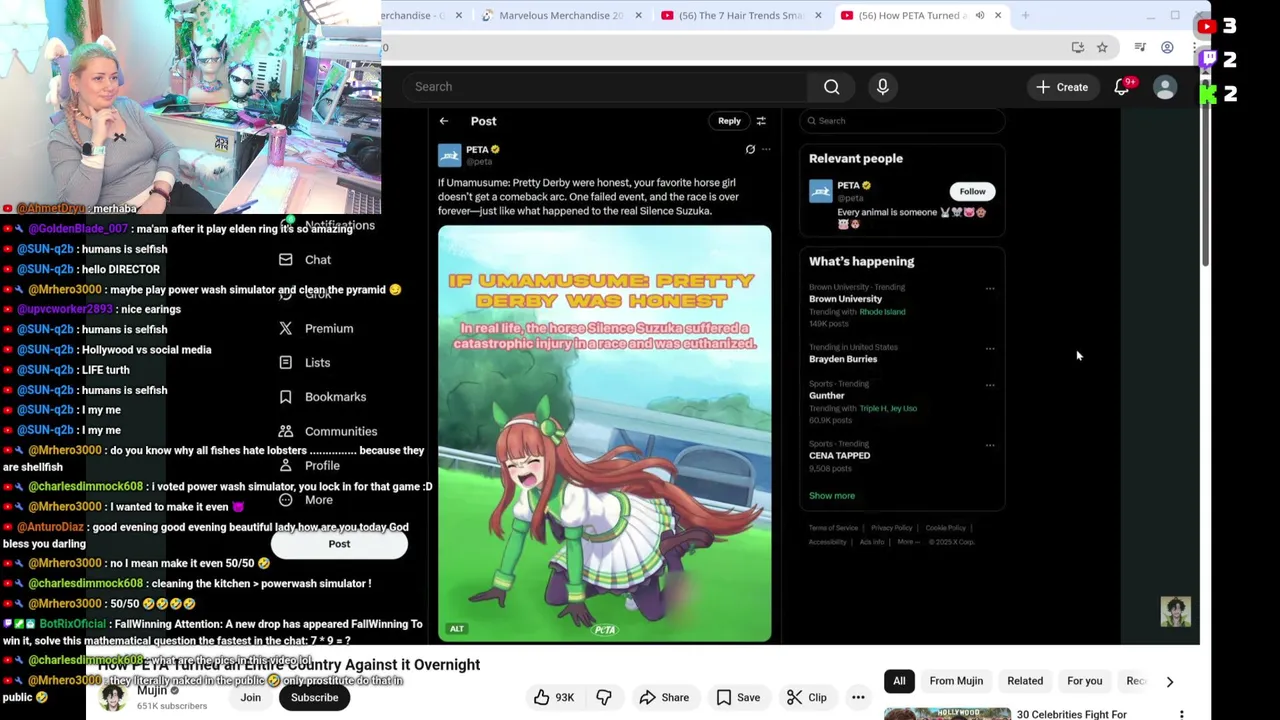Clip the video with scissors button

[x=806, y=698]
